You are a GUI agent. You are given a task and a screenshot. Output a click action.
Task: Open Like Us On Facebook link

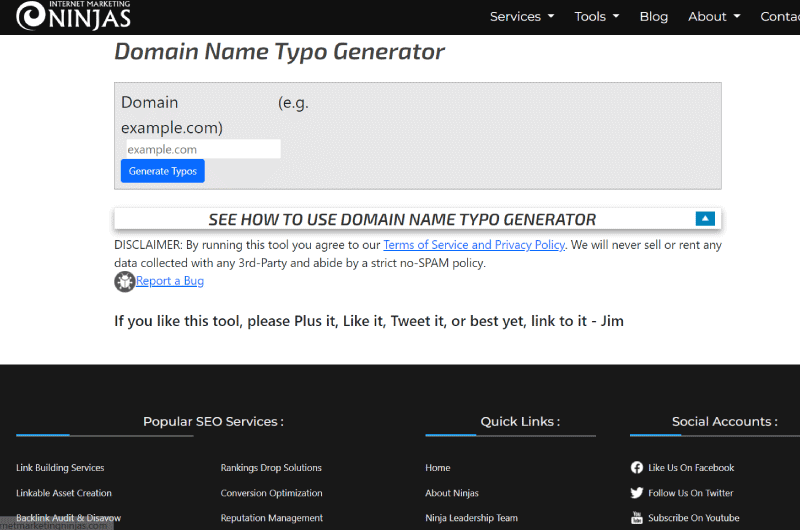(691, 468)
